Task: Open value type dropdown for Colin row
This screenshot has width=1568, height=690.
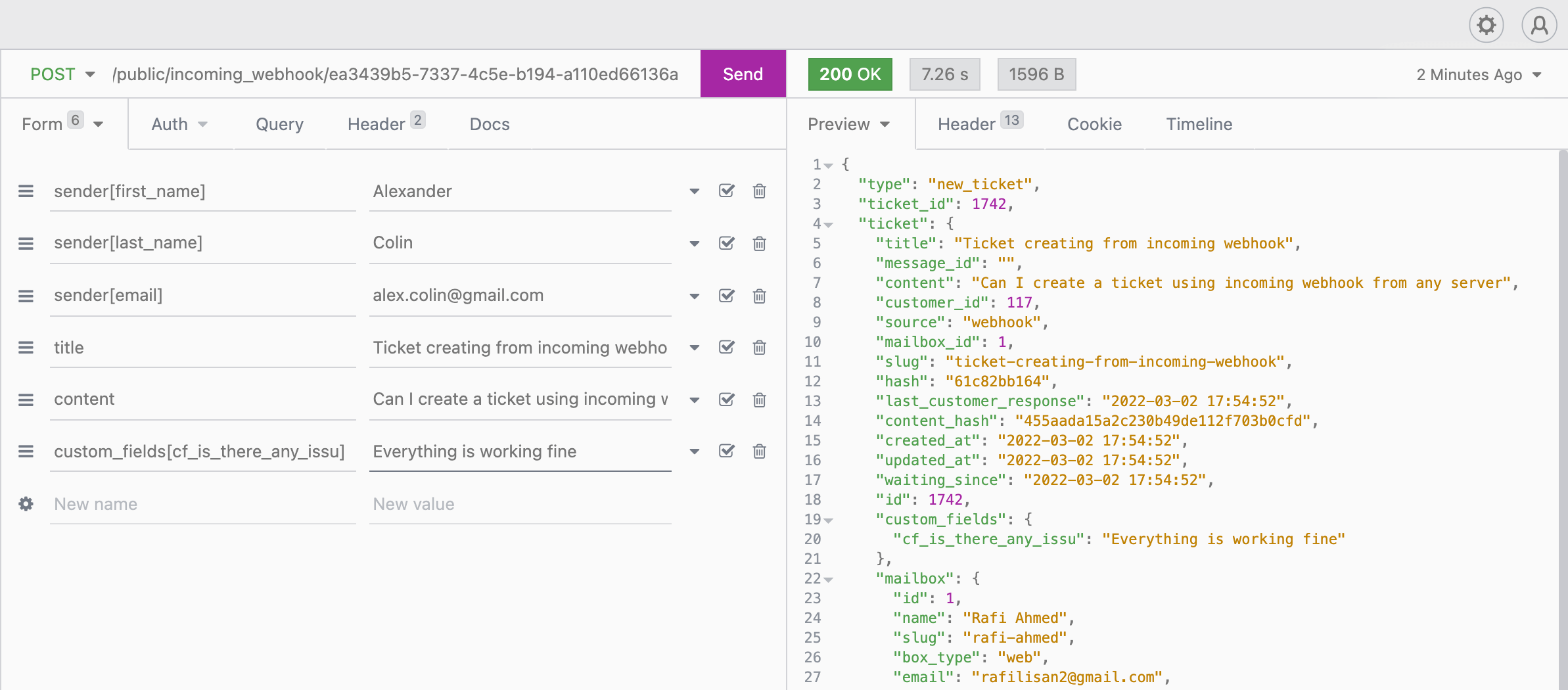Action: tap(694, 244)
